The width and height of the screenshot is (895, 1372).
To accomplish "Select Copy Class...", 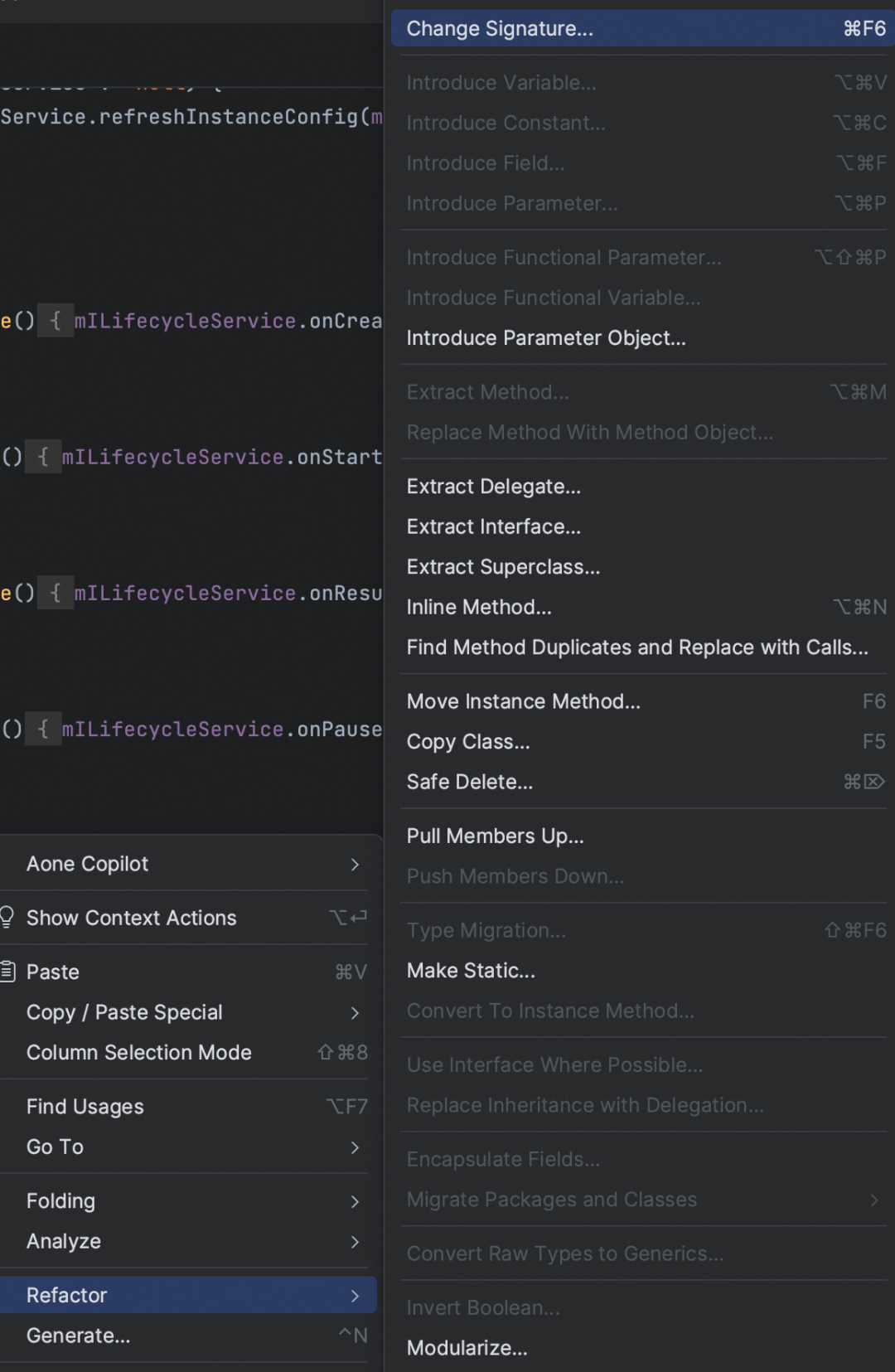I will pos(643,742).
